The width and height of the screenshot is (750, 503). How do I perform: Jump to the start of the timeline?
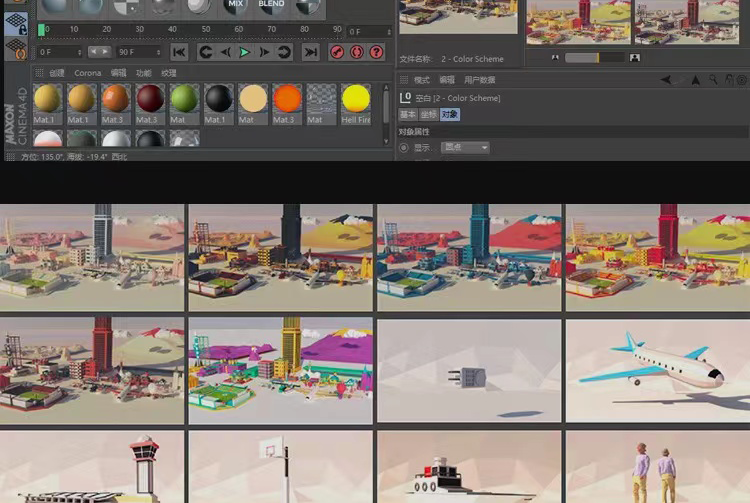(179, 52)
